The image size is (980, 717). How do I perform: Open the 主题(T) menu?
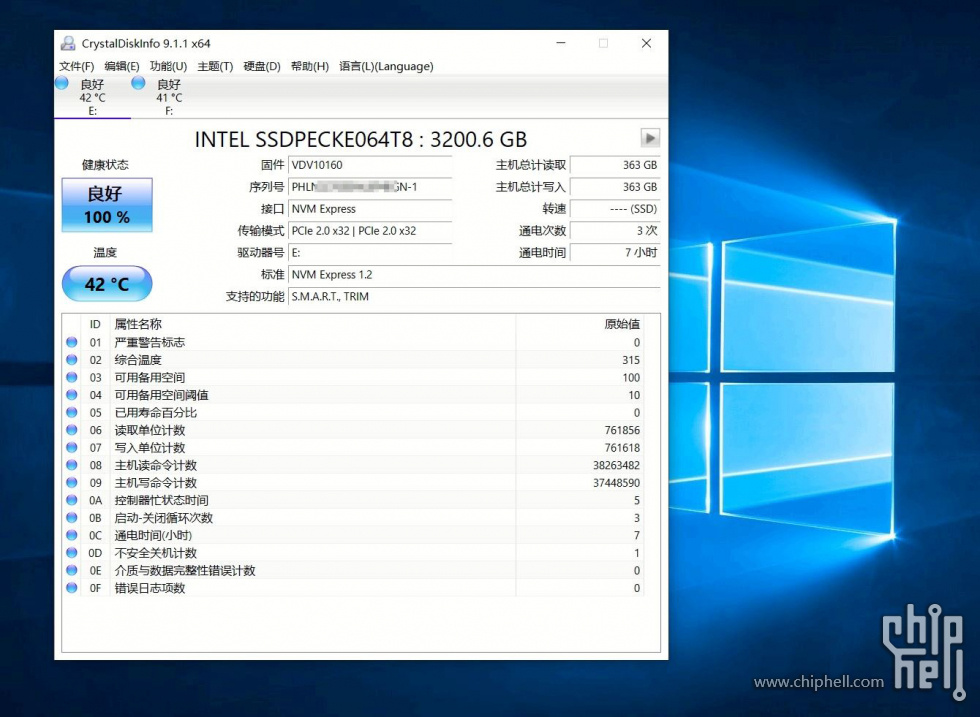click(x=215, y=66)
